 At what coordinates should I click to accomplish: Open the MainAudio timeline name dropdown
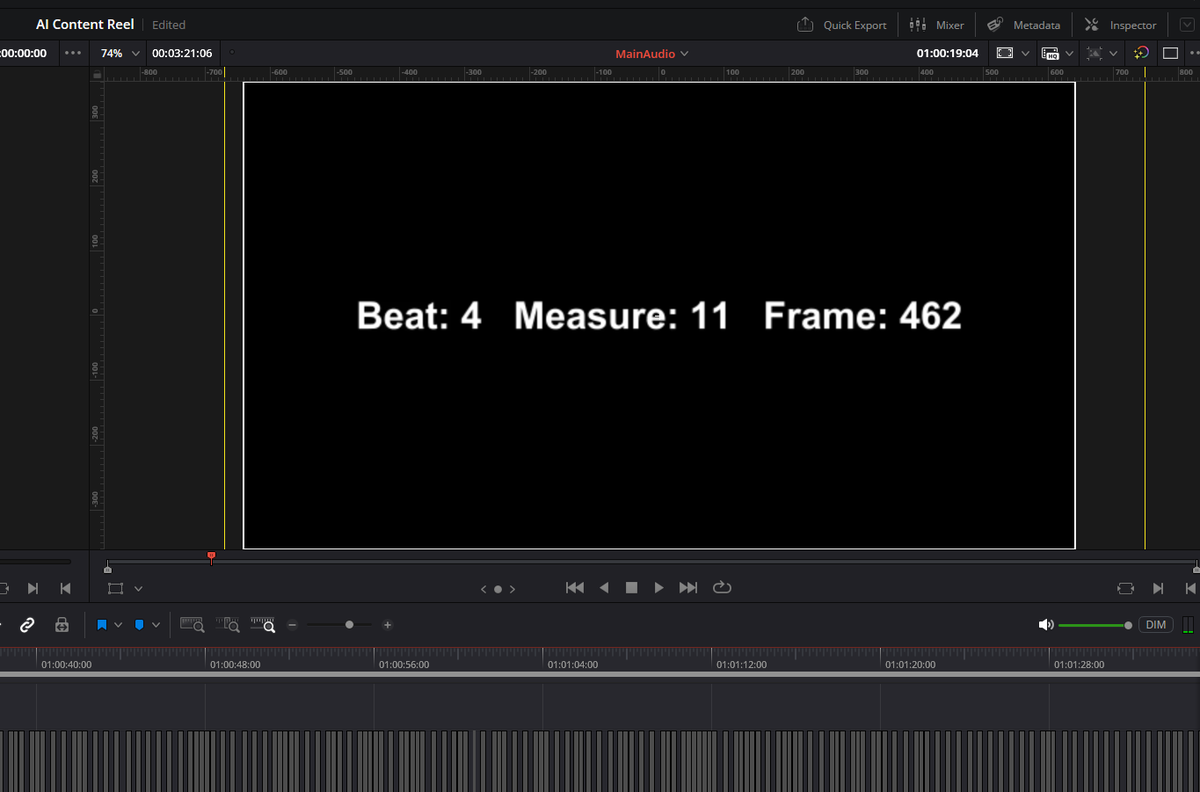(x=652, y=53)
